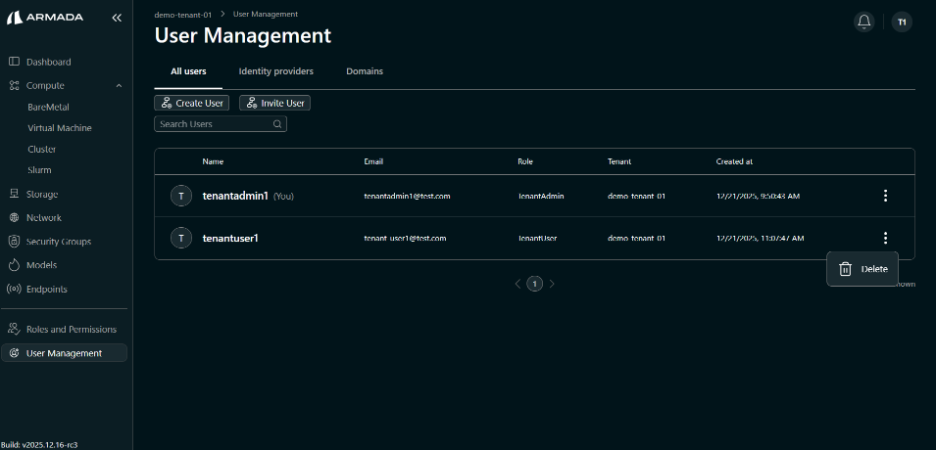Switch to the Identity providers tab

point(276,72)
